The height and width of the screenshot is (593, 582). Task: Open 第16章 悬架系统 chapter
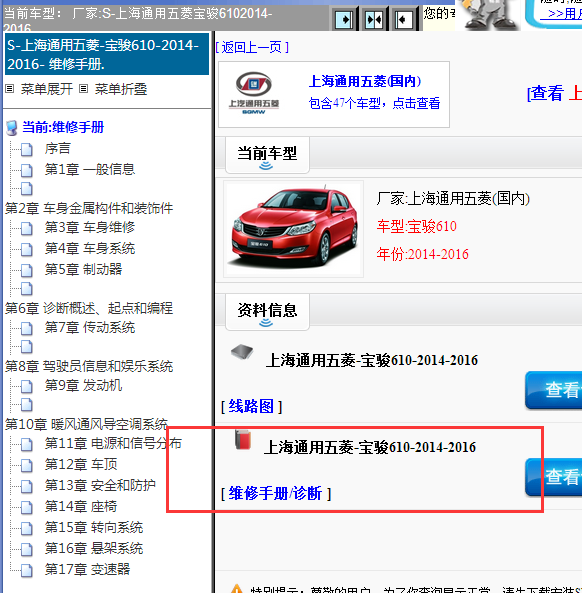click(94, 548)
